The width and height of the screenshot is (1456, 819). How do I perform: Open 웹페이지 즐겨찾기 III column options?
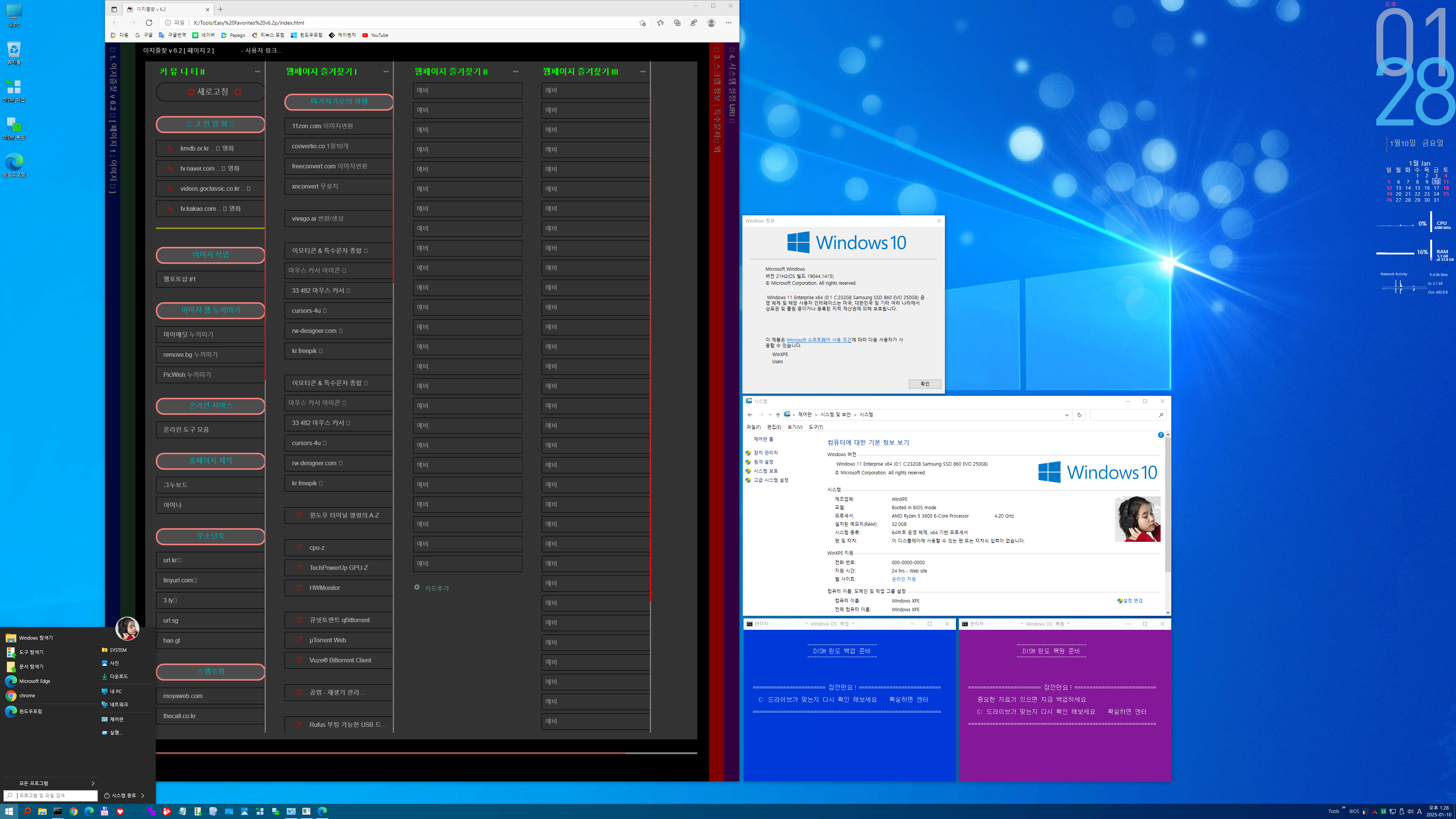643,72
